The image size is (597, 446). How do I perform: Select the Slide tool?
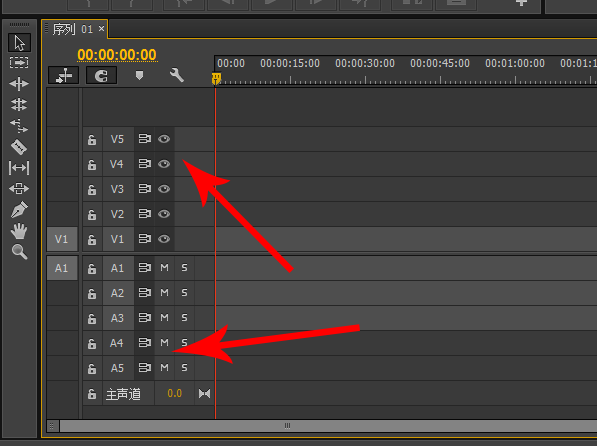(x=19, y=189)
